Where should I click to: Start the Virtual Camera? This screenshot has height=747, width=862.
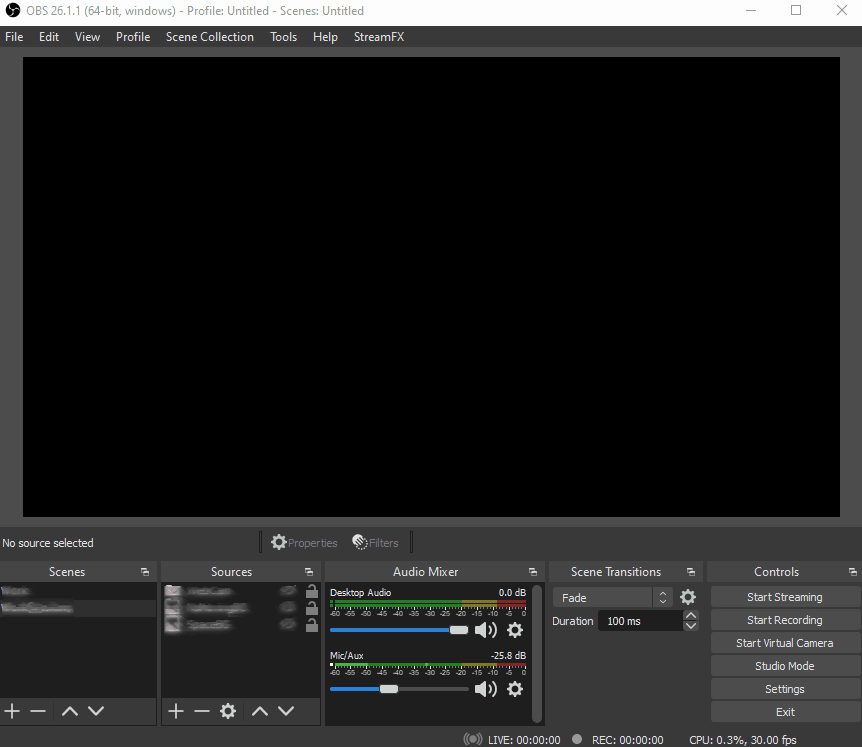[x=785, y=643]
